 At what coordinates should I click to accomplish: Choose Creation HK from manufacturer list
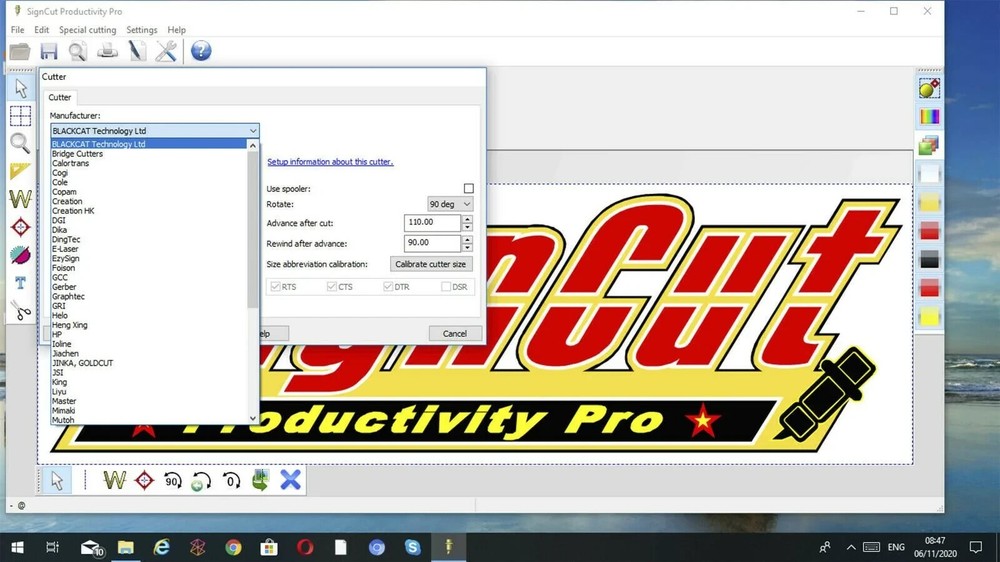tap(149, 211)
